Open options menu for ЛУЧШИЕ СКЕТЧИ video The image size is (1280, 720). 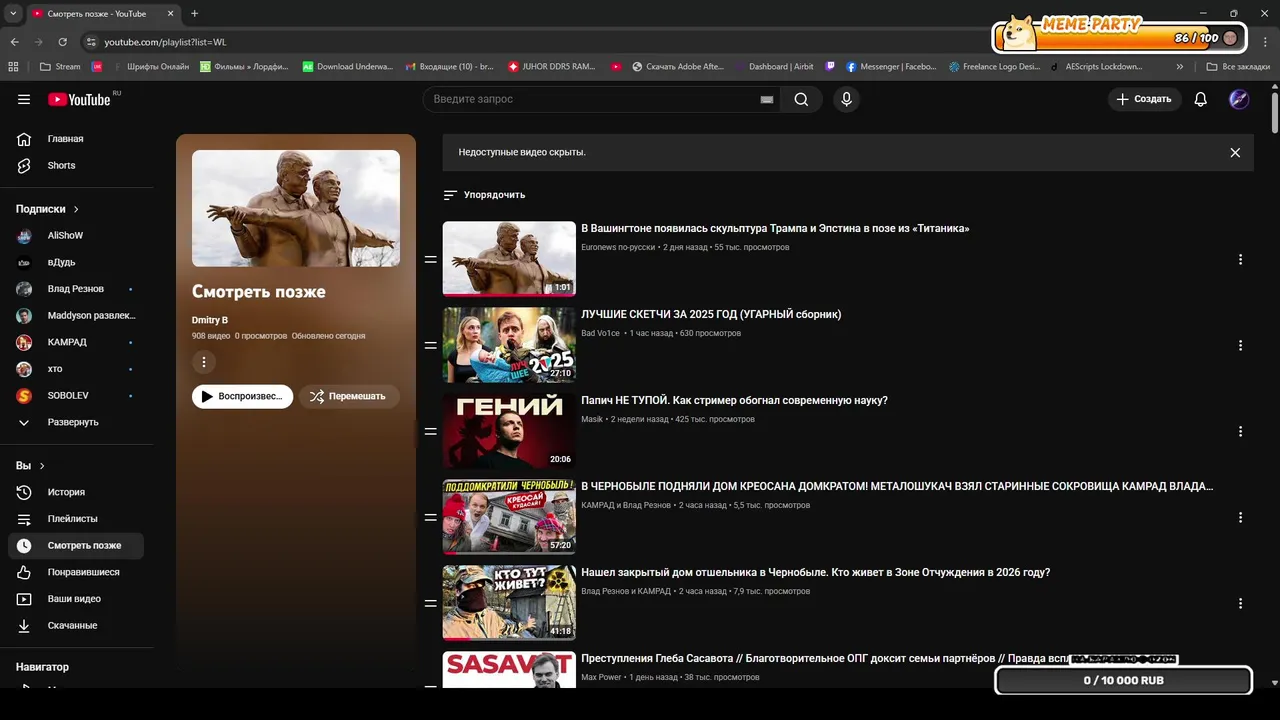[x=1240, y=345]
